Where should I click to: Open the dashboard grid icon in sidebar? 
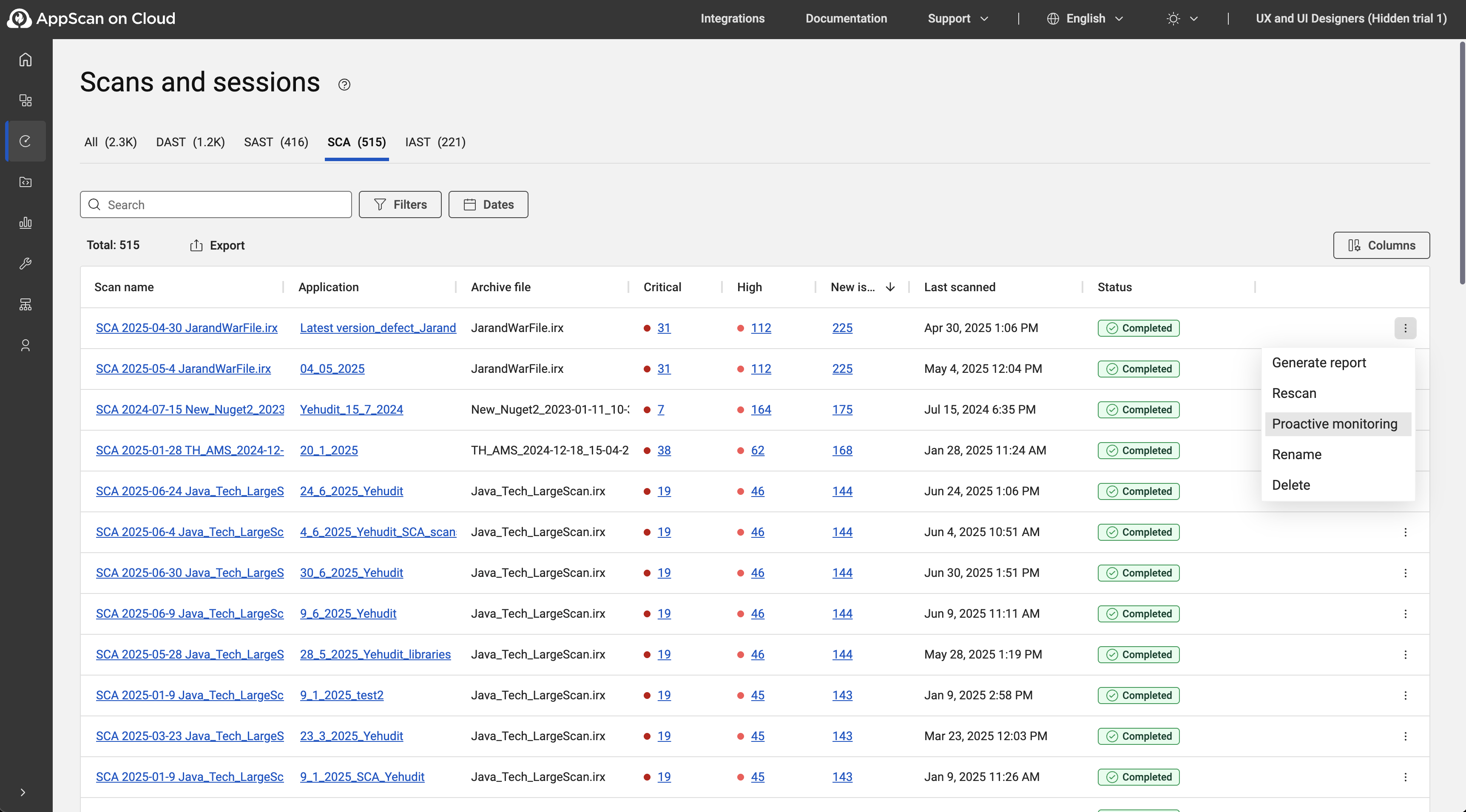25,101
